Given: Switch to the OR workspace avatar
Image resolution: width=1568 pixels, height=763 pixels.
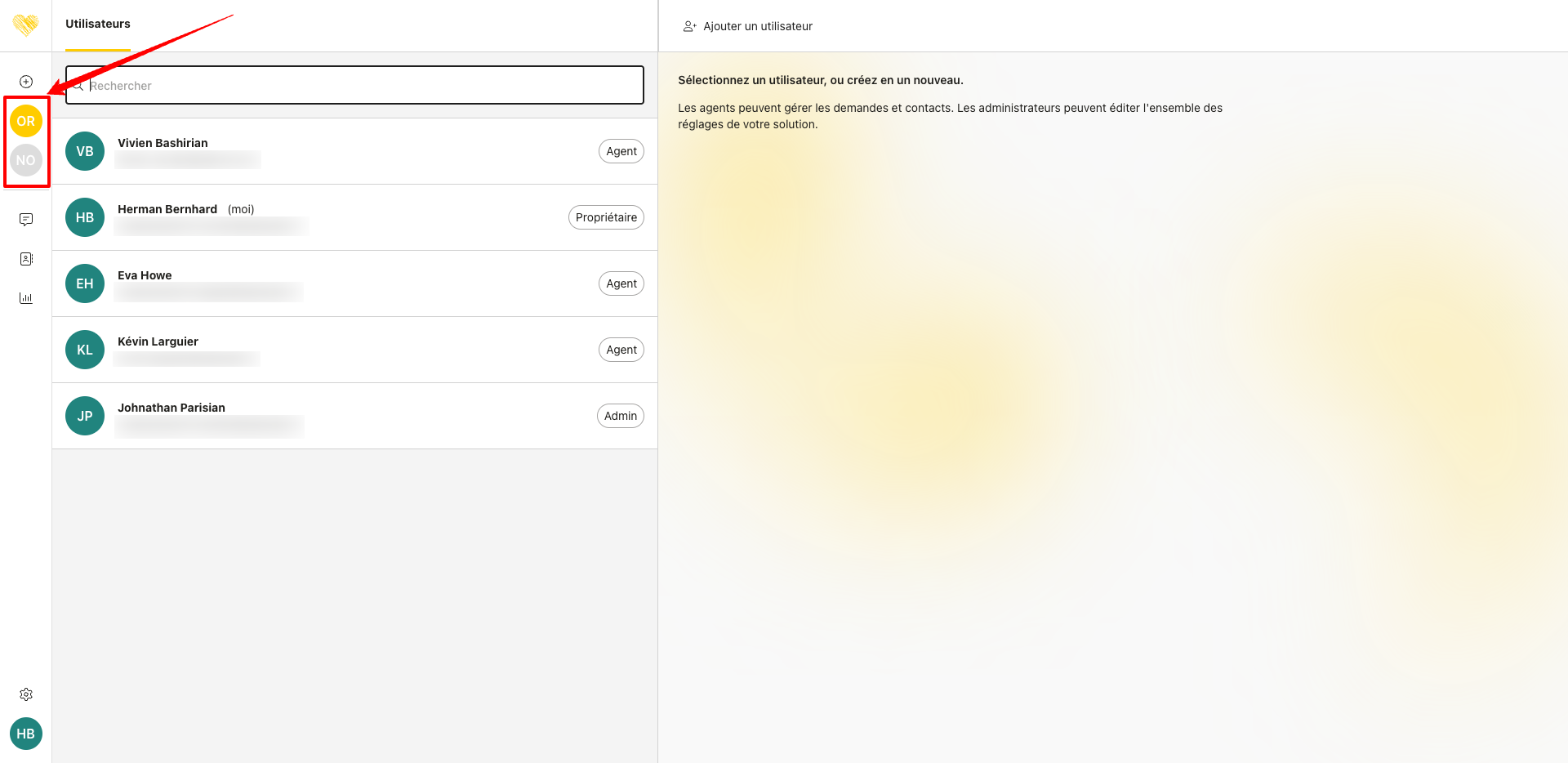Looking at the screenshot, I should [x=26, y=121].
